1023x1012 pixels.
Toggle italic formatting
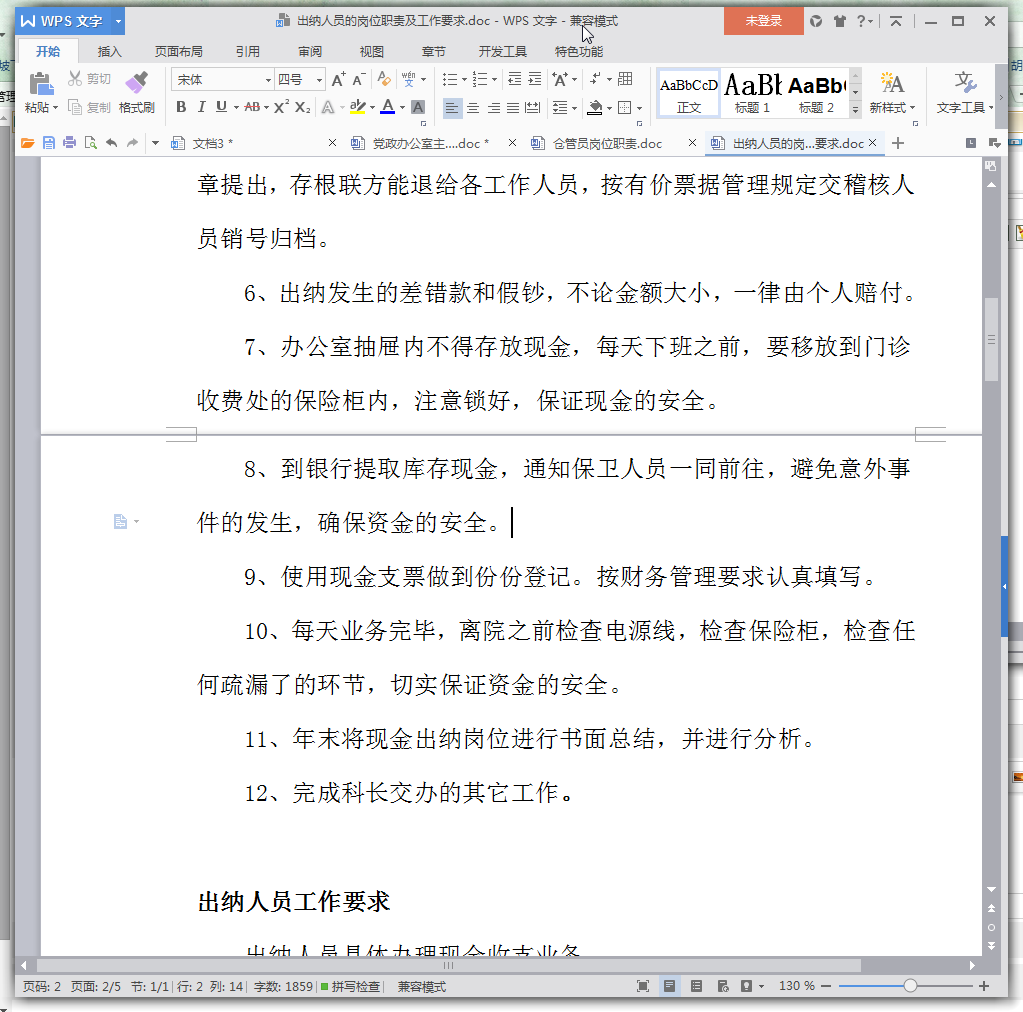(x=201, y=107)
